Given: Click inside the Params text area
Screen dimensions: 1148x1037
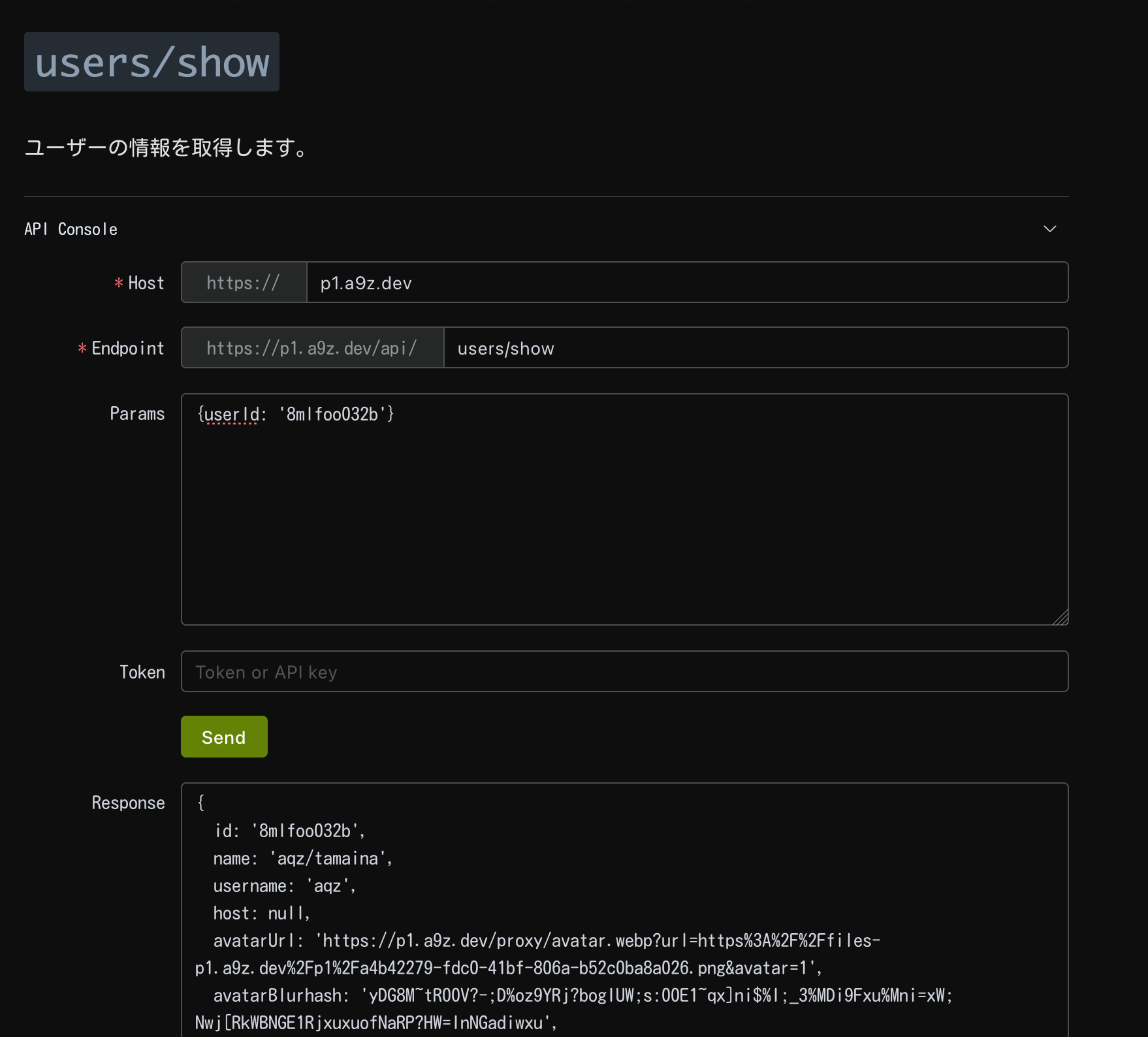Looking at the screenshot, I should 624,509.
